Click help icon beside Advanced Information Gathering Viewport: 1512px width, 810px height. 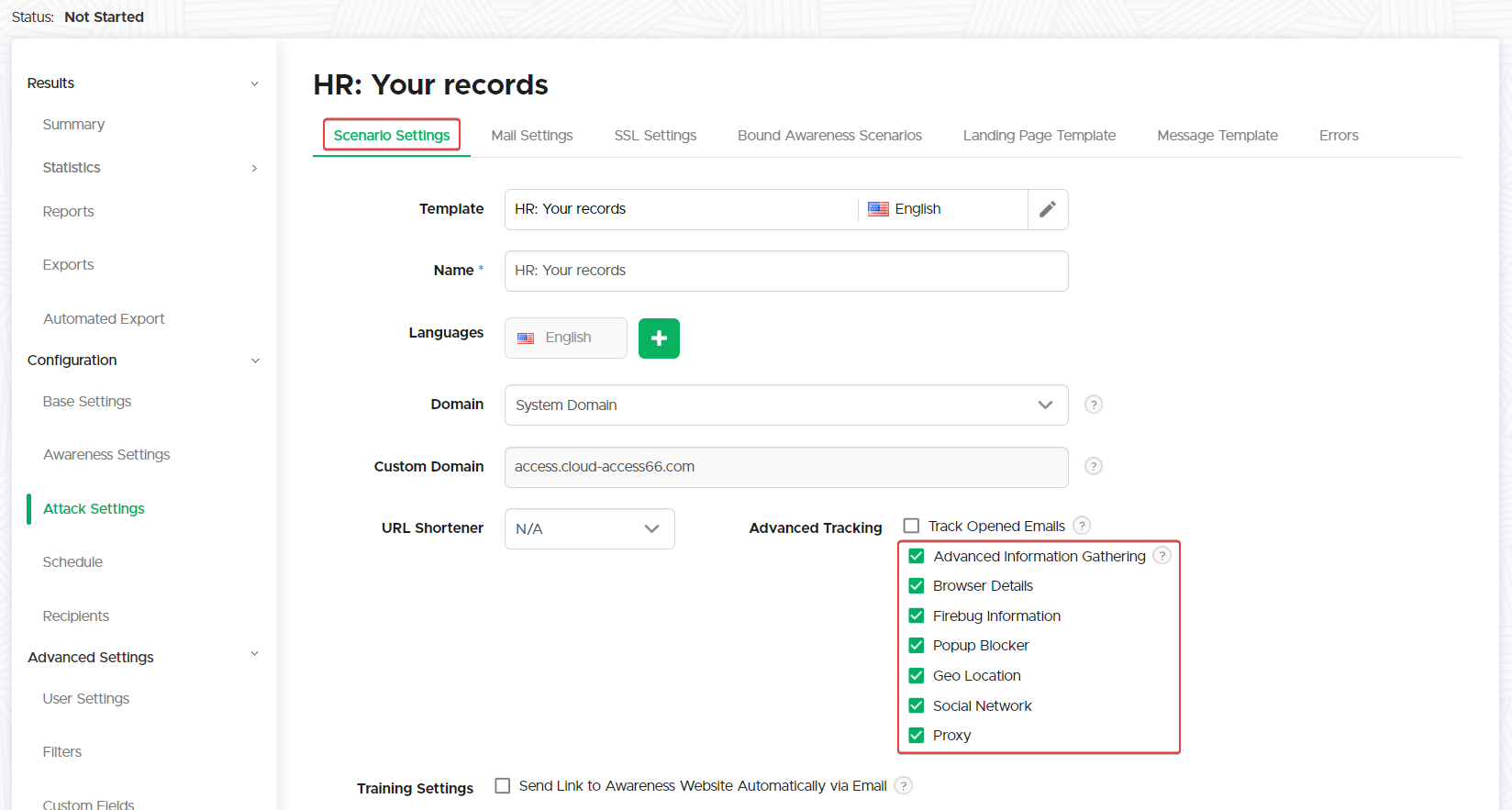point(1162,556)
